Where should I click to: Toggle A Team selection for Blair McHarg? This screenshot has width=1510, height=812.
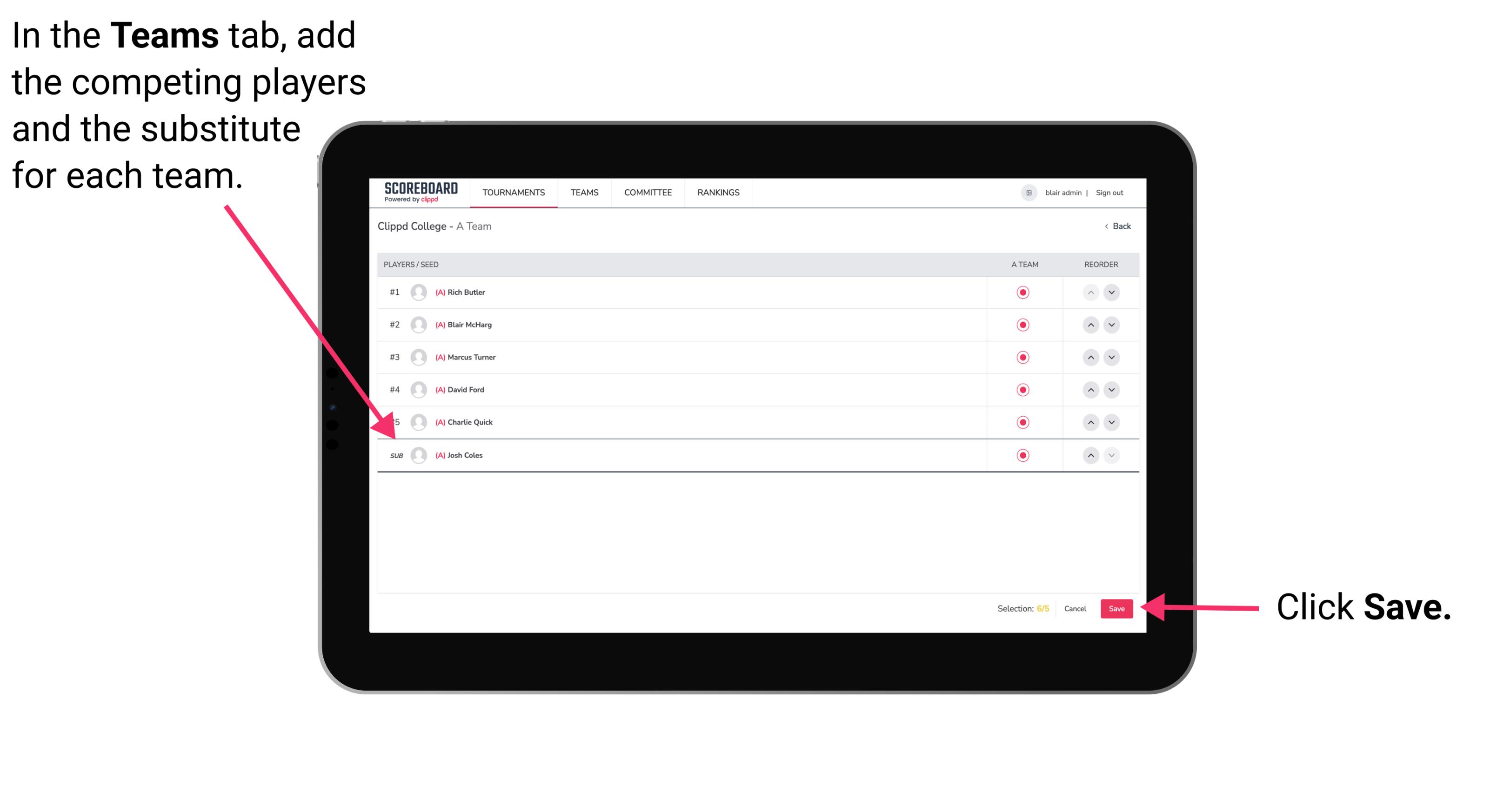[1023, 325]
